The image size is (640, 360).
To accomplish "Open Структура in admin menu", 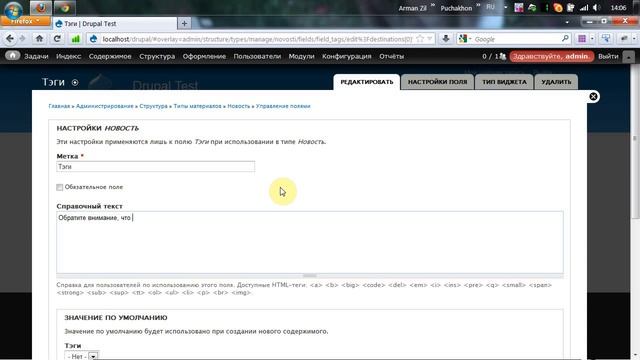I will 157,56.
